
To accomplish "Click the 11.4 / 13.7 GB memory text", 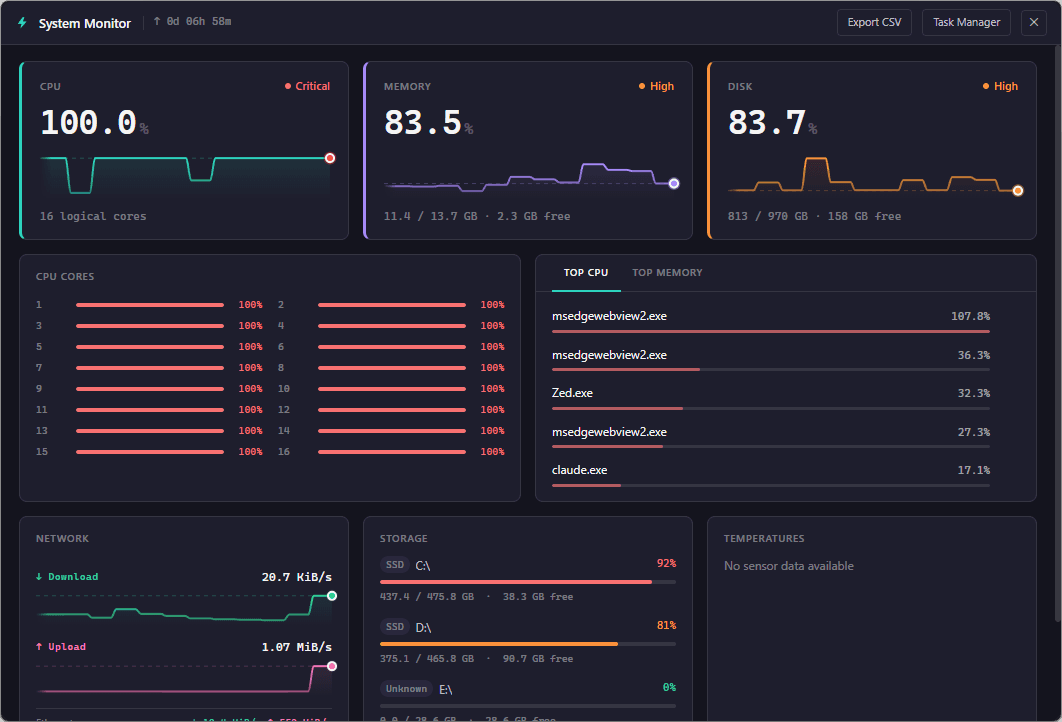I will (x=477, y=216).
